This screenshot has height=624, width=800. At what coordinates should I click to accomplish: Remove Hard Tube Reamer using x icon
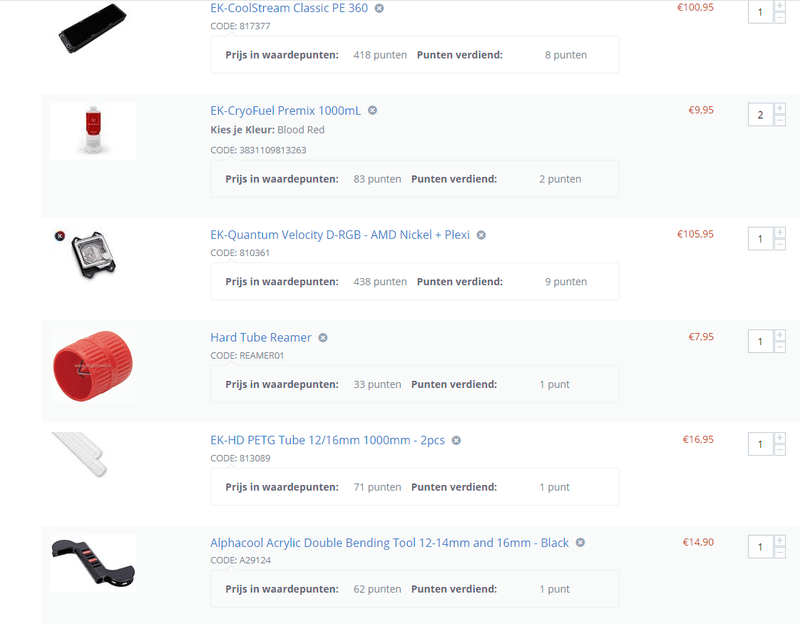pyautogui.click(x=323, y=338)
